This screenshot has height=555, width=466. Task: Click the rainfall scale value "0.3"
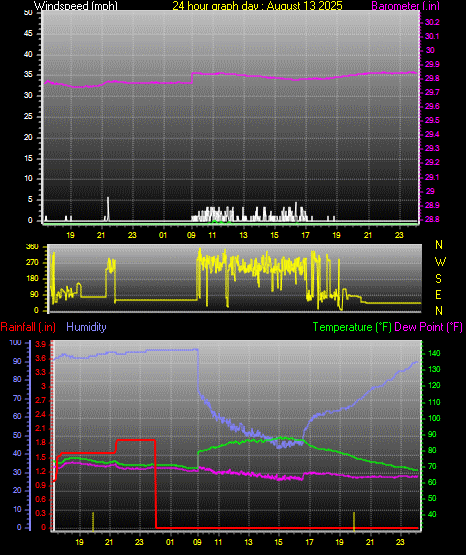click(x=41, y=513)
